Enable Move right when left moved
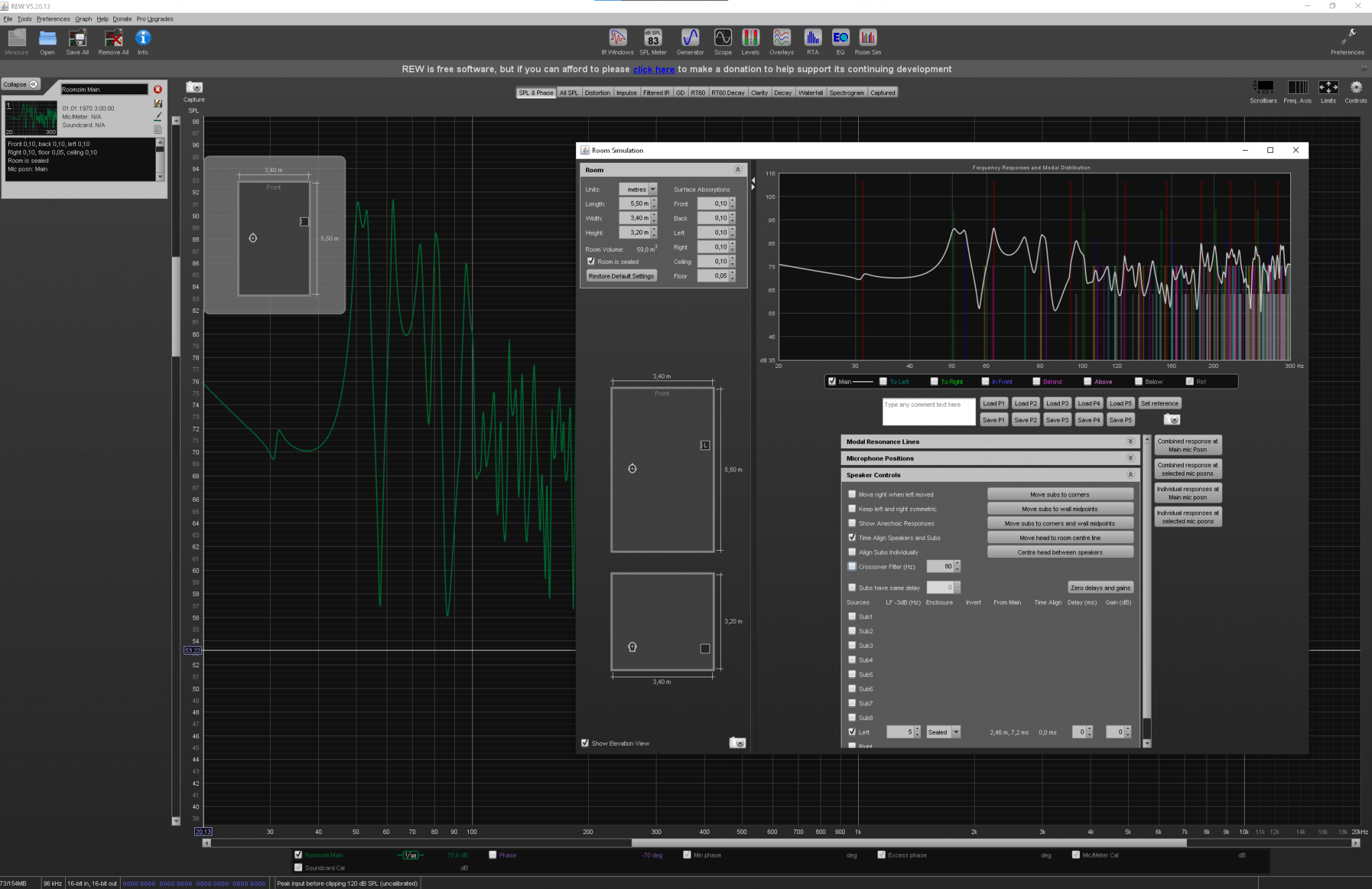The image size is (1372, 889). click(x=852, y=494)
